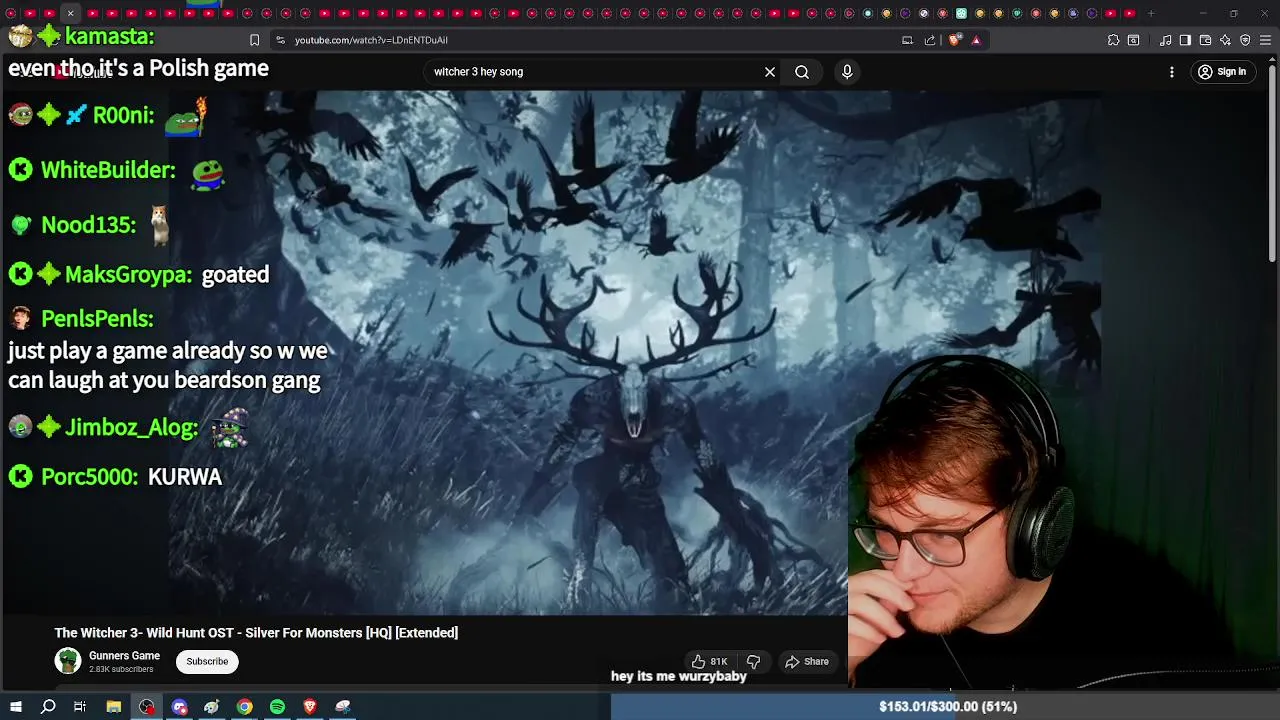Click the 2.83K subscribers count text
The width and height of the screenshot is (1280, 720).
coord(121,669)
